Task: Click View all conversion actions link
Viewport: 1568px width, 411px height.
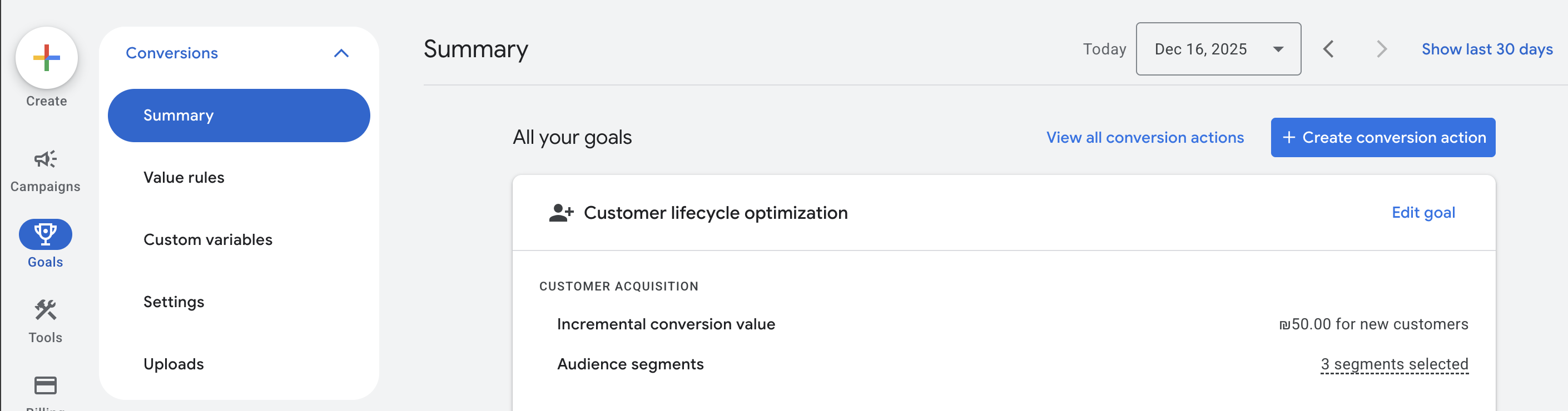Action: click(x=1144, y=137)
